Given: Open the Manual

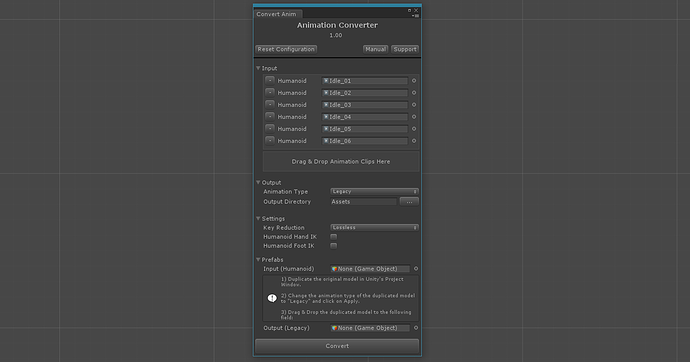Looking at the screenshot, I should click(375, 49).
